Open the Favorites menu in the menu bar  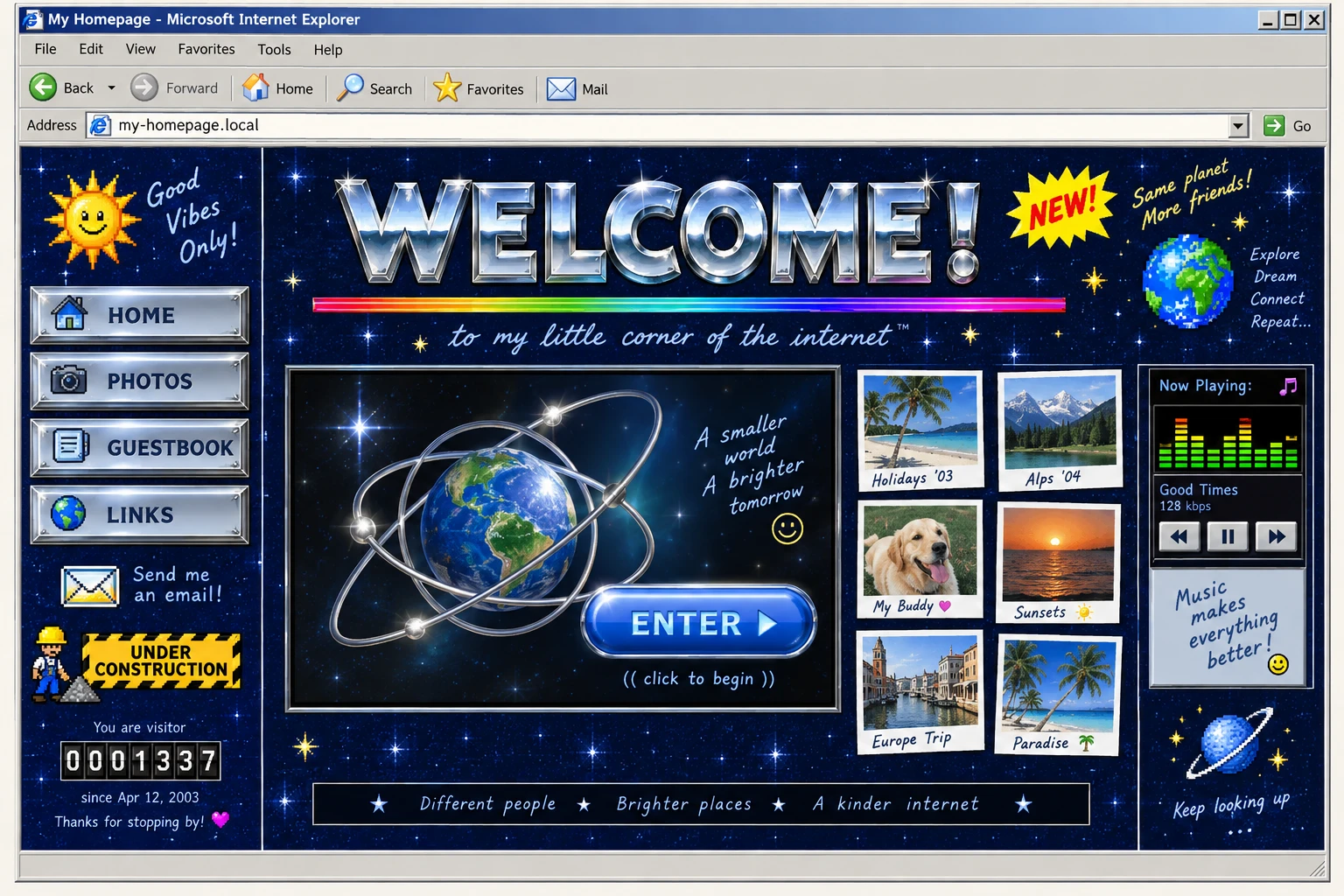206,49
